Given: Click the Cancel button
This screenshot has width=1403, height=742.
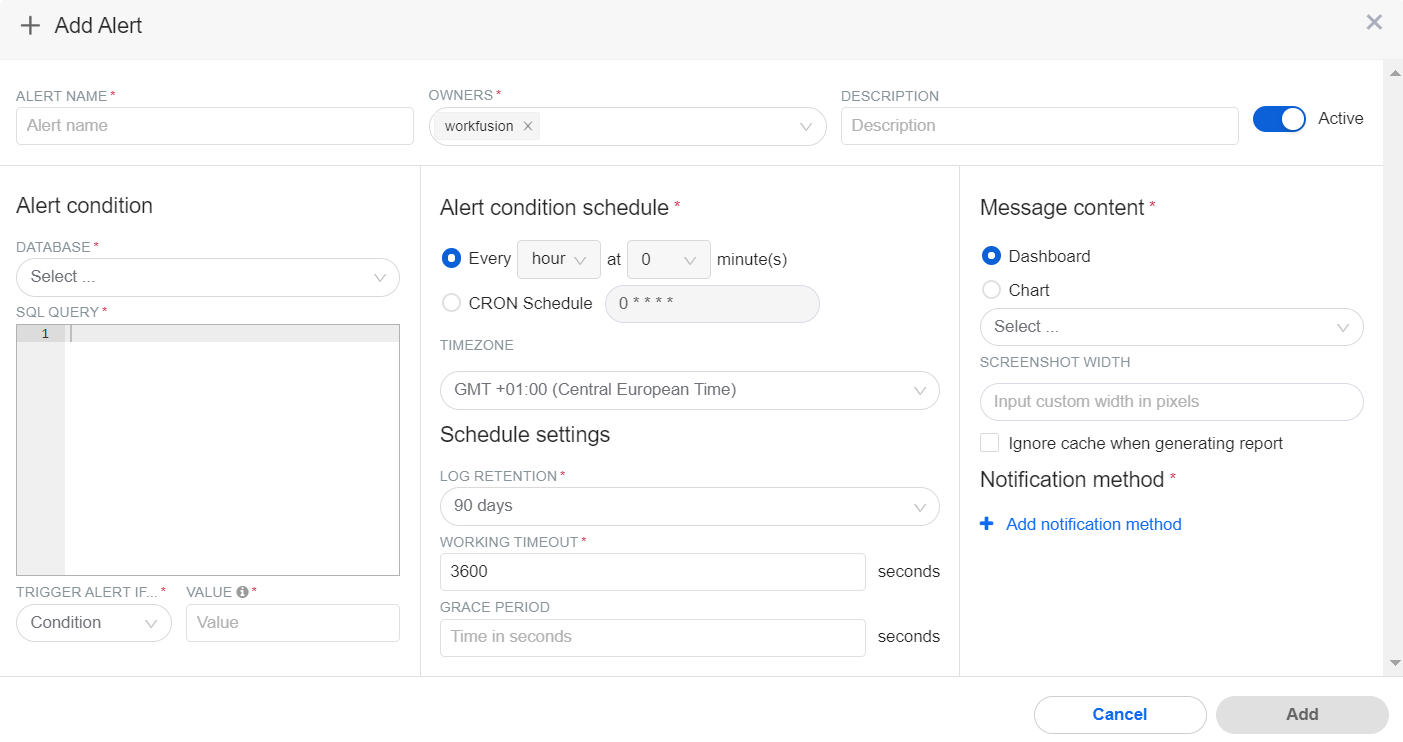Looking at the screenshot, I should pos(1120,715).
